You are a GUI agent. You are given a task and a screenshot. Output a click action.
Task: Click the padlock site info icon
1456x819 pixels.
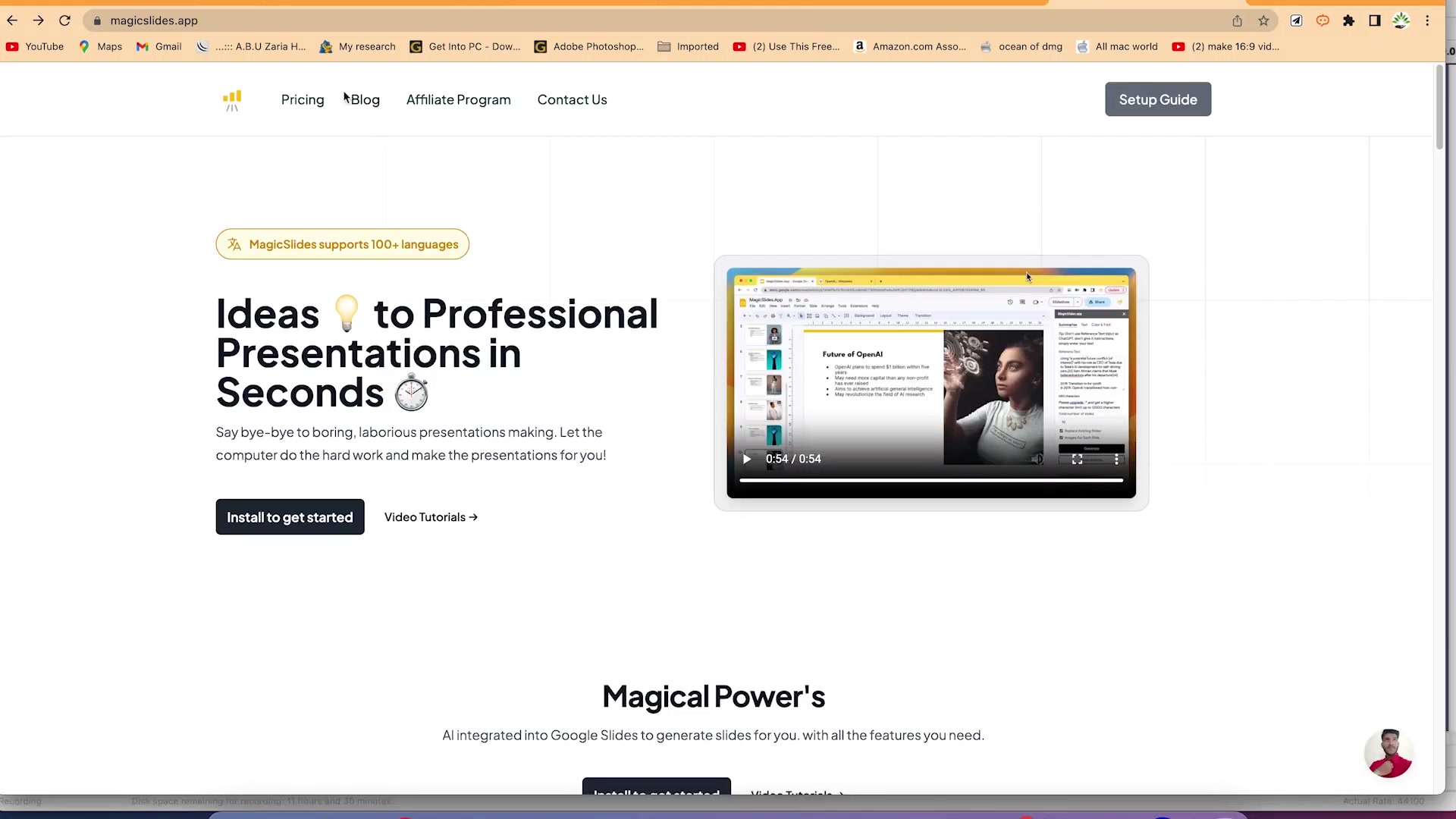click(97, 20)
